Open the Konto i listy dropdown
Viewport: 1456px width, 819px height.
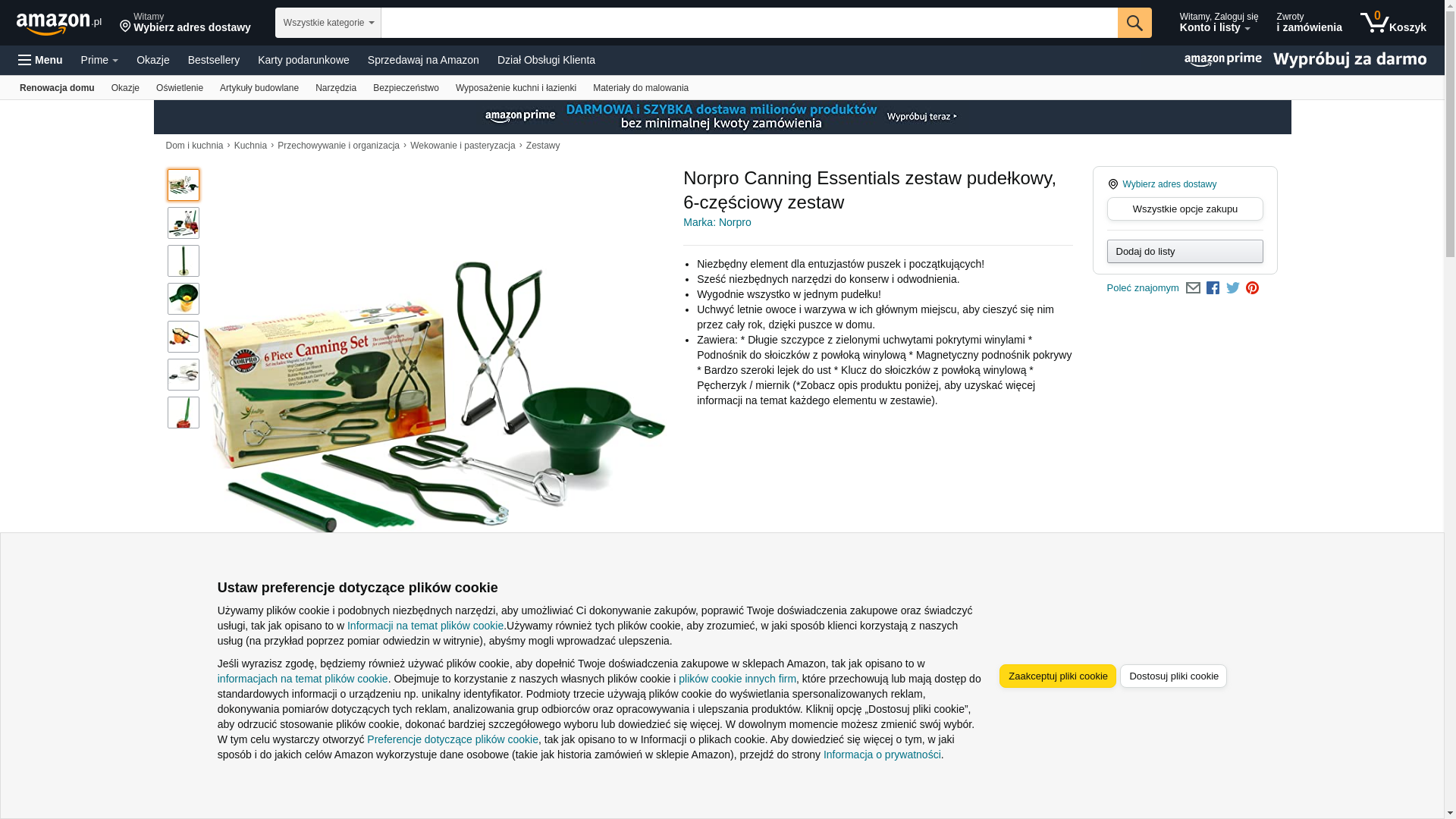coord(1219,23)
